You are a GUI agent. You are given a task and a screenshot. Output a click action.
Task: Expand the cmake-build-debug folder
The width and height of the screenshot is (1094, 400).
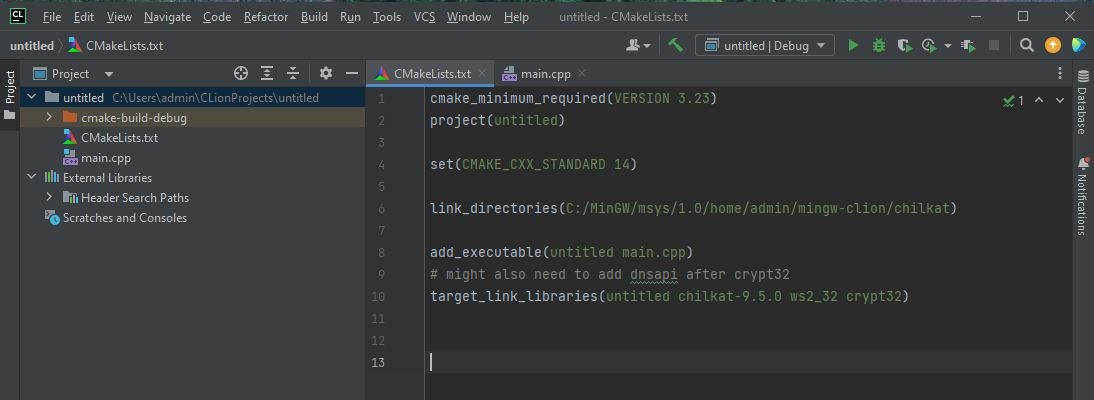tap(49, 118)
